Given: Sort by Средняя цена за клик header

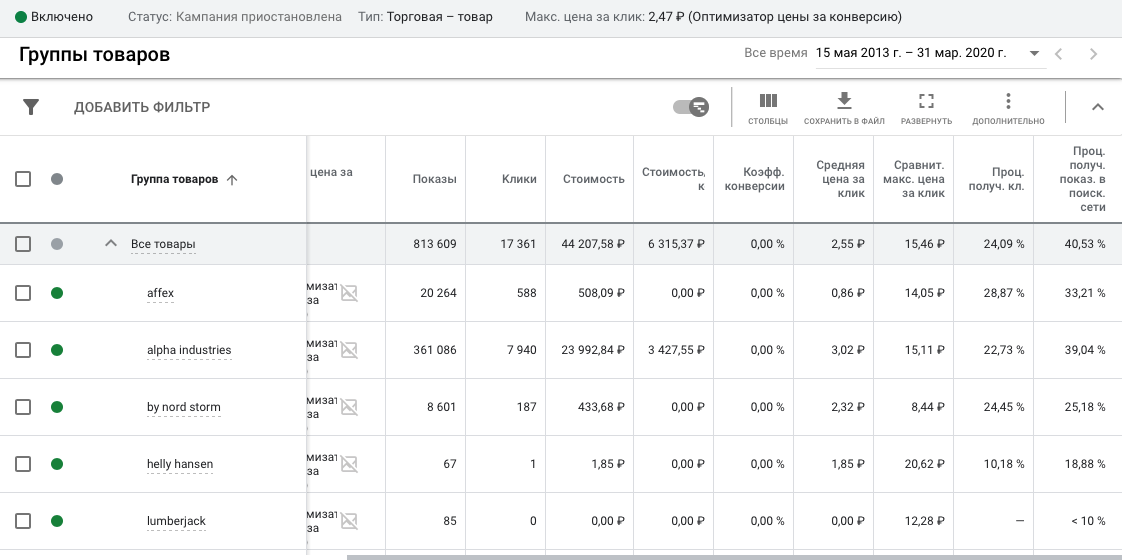Looking at the screenshot, I should coord(841,180).
